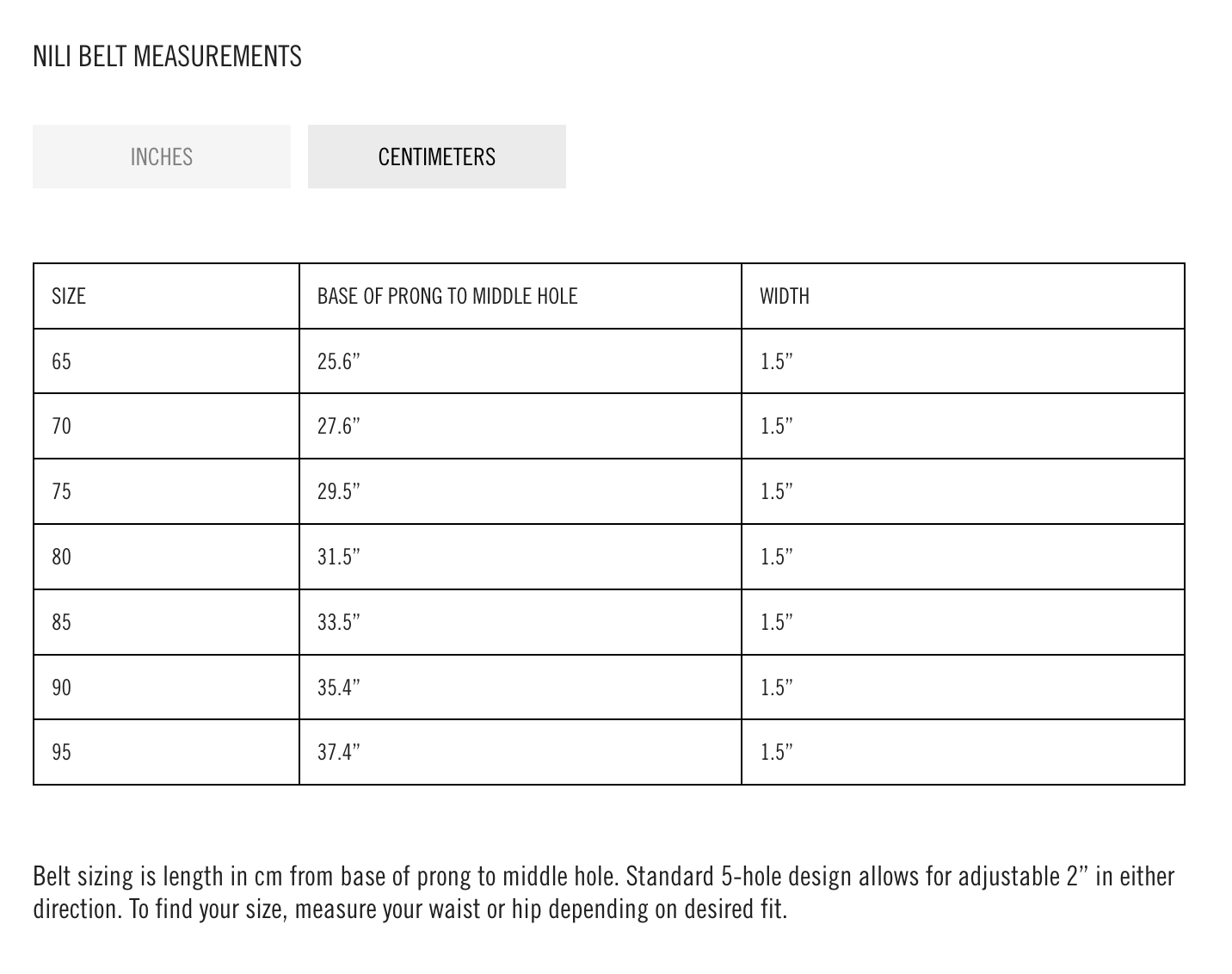Select the size 65 cell
The height and width of the screenshot is (974, 1232).
(x=62, y=361)
